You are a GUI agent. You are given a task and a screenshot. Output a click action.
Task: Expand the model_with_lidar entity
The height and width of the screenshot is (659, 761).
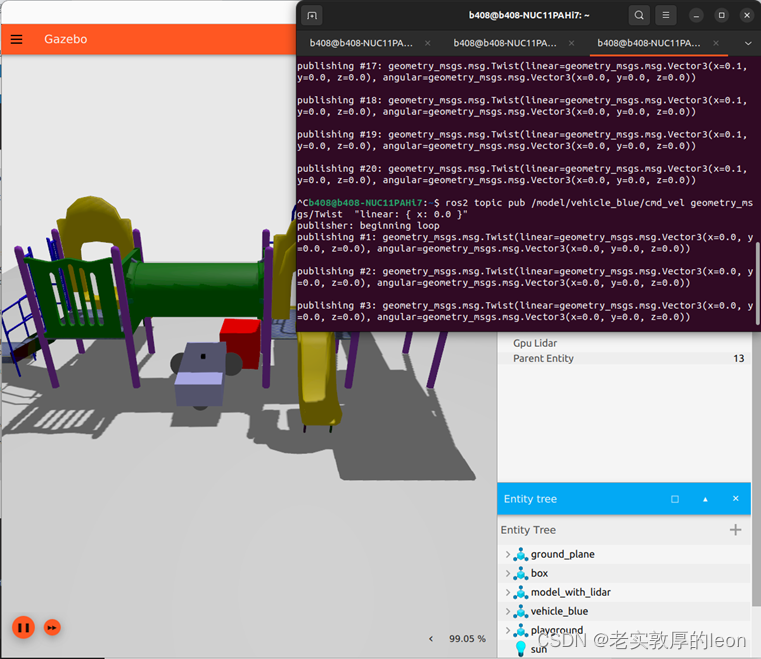(x=508, y=592)
